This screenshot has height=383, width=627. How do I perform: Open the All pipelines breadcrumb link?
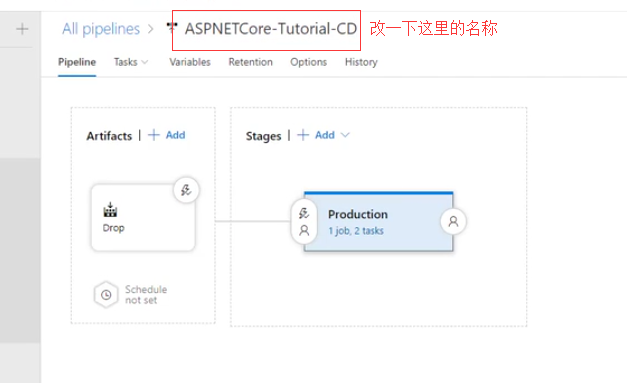(x=101, y=29)
